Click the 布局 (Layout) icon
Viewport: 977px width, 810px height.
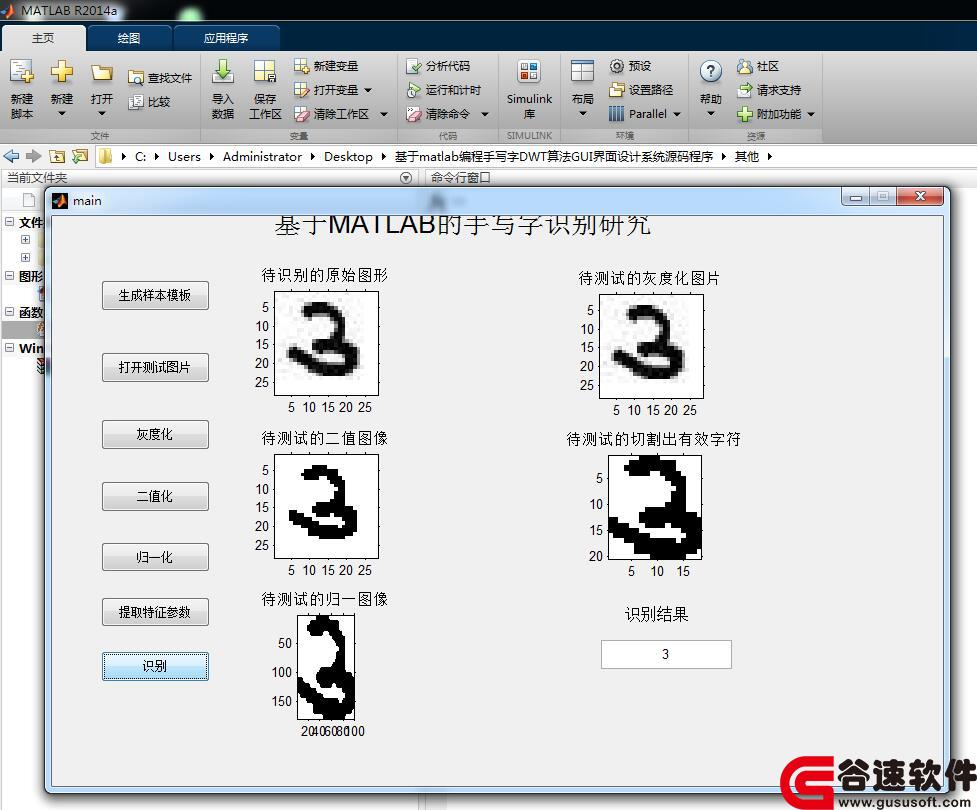583,71
